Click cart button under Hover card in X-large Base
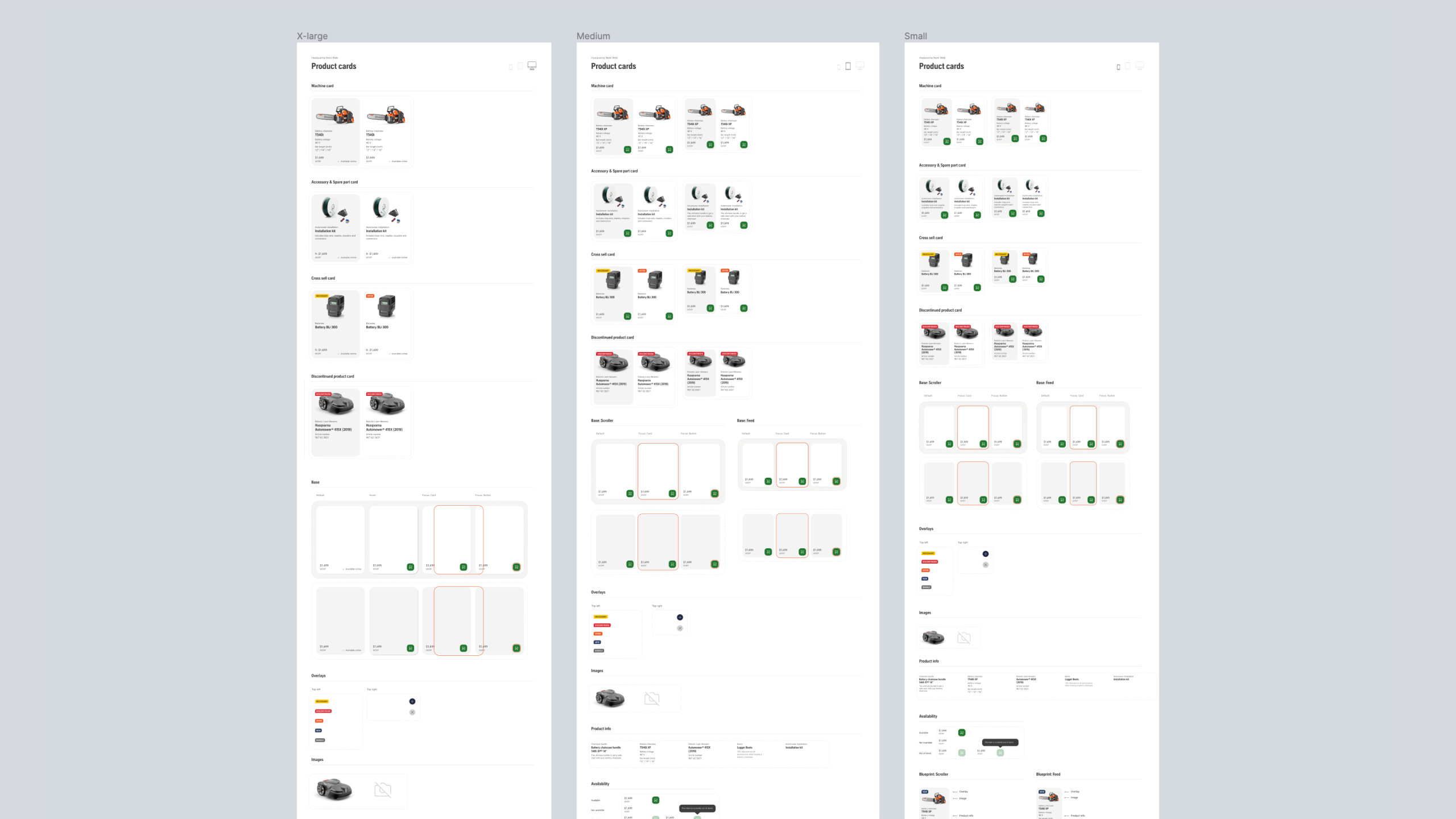 [411, 567]
